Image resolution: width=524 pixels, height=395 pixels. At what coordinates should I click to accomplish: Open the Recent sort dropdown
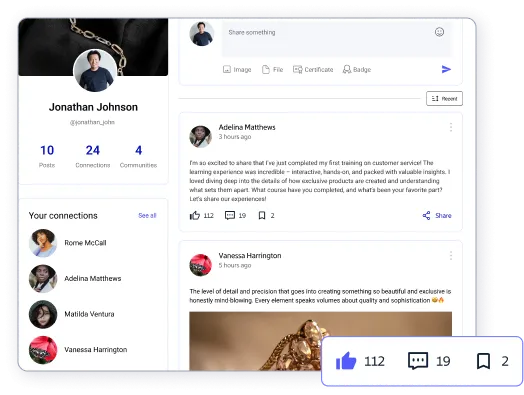point(444,99)
